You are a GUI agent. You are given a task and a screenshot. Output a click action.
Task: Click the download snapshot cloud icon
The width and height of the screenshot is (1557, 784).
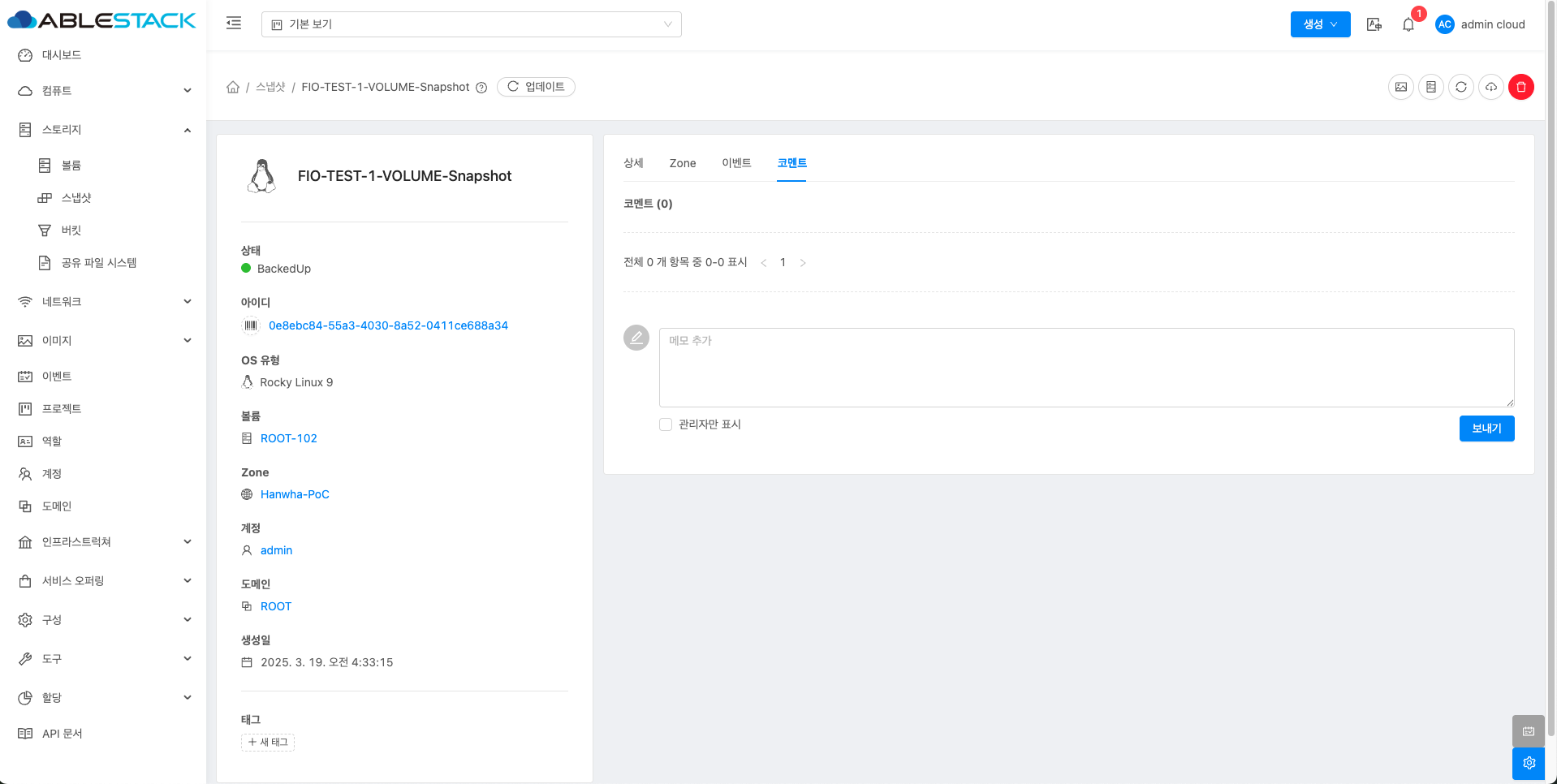pyautogui.click(x=1490, y=87)
